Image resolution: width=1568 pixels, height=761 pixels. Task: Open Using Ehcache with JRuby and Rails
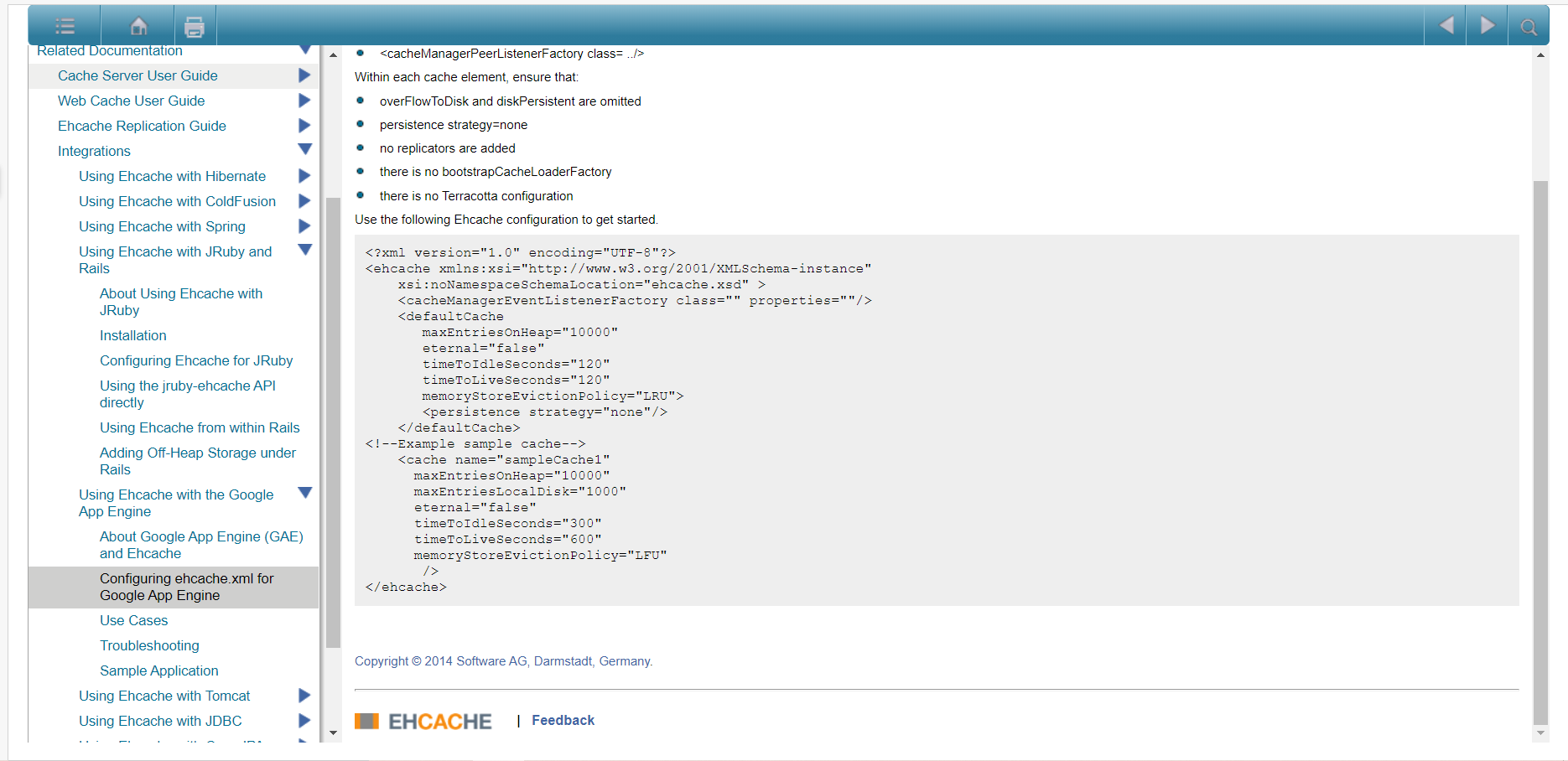coord(175,260)
